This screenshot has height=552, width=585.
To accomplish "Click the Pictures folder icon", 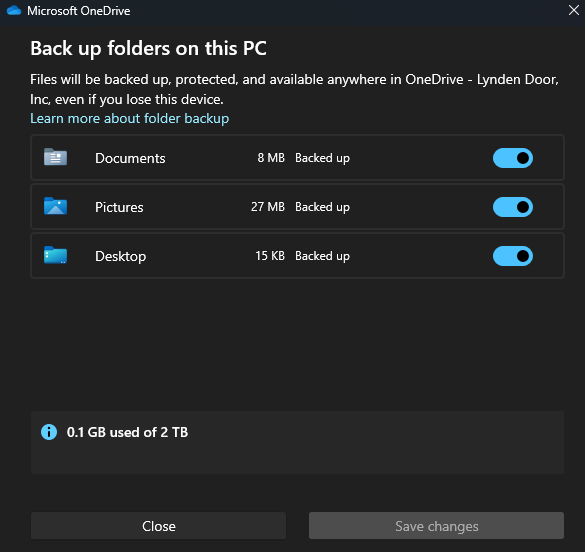I will (x=55, y=206).
